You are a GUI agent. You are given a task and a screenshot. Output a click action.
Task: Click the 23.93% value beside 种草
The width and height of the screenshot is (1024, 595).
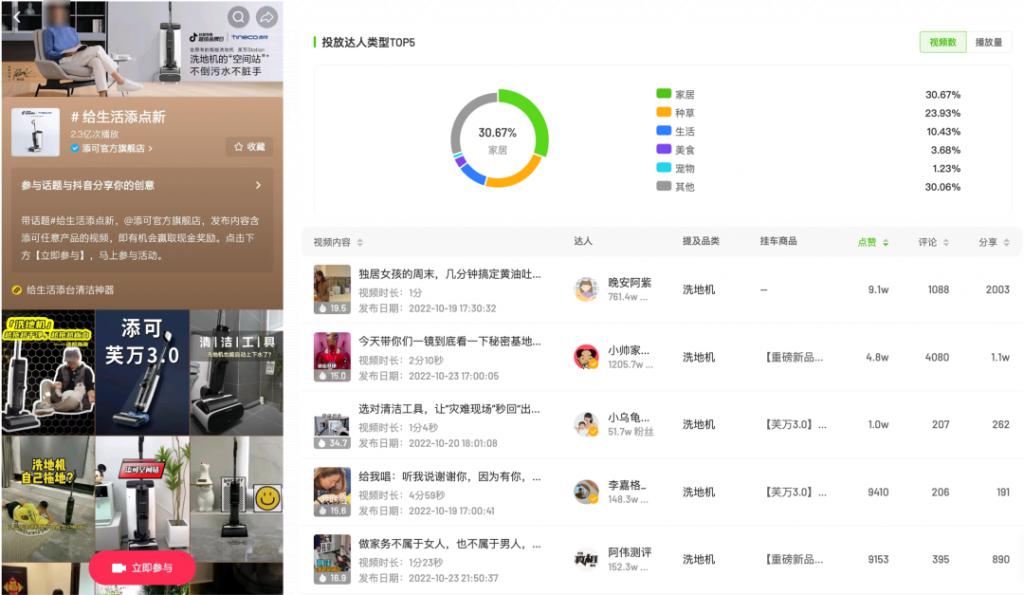click(x=942, y=113)
